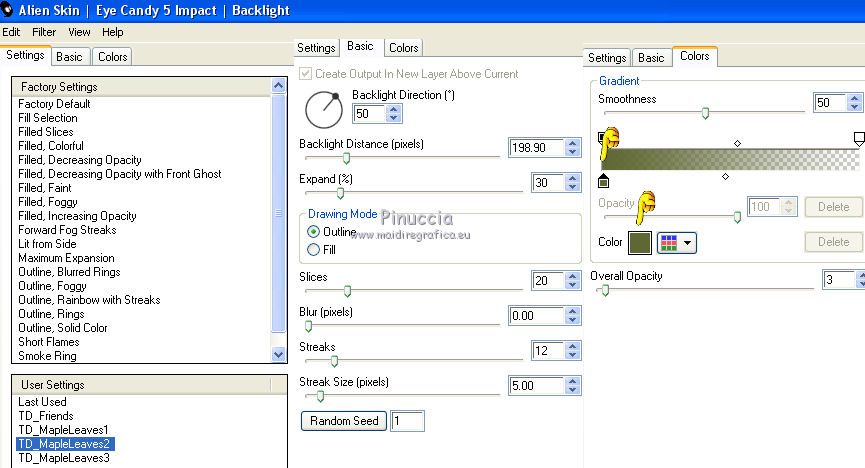
Task: Increase Slices value with the up arrow
Action: [x=573, y=276]
